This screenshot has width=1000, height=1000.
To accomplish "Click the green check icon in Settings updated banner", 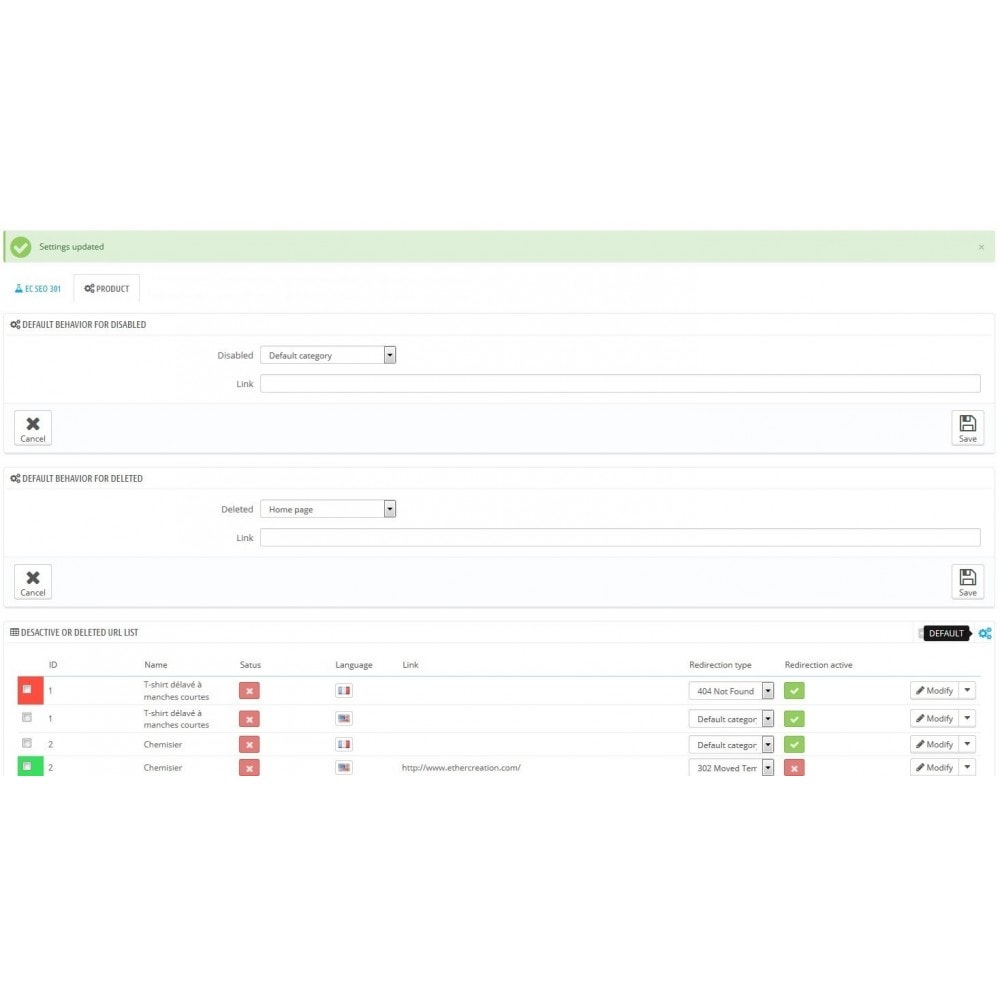I will click(20, 247).
